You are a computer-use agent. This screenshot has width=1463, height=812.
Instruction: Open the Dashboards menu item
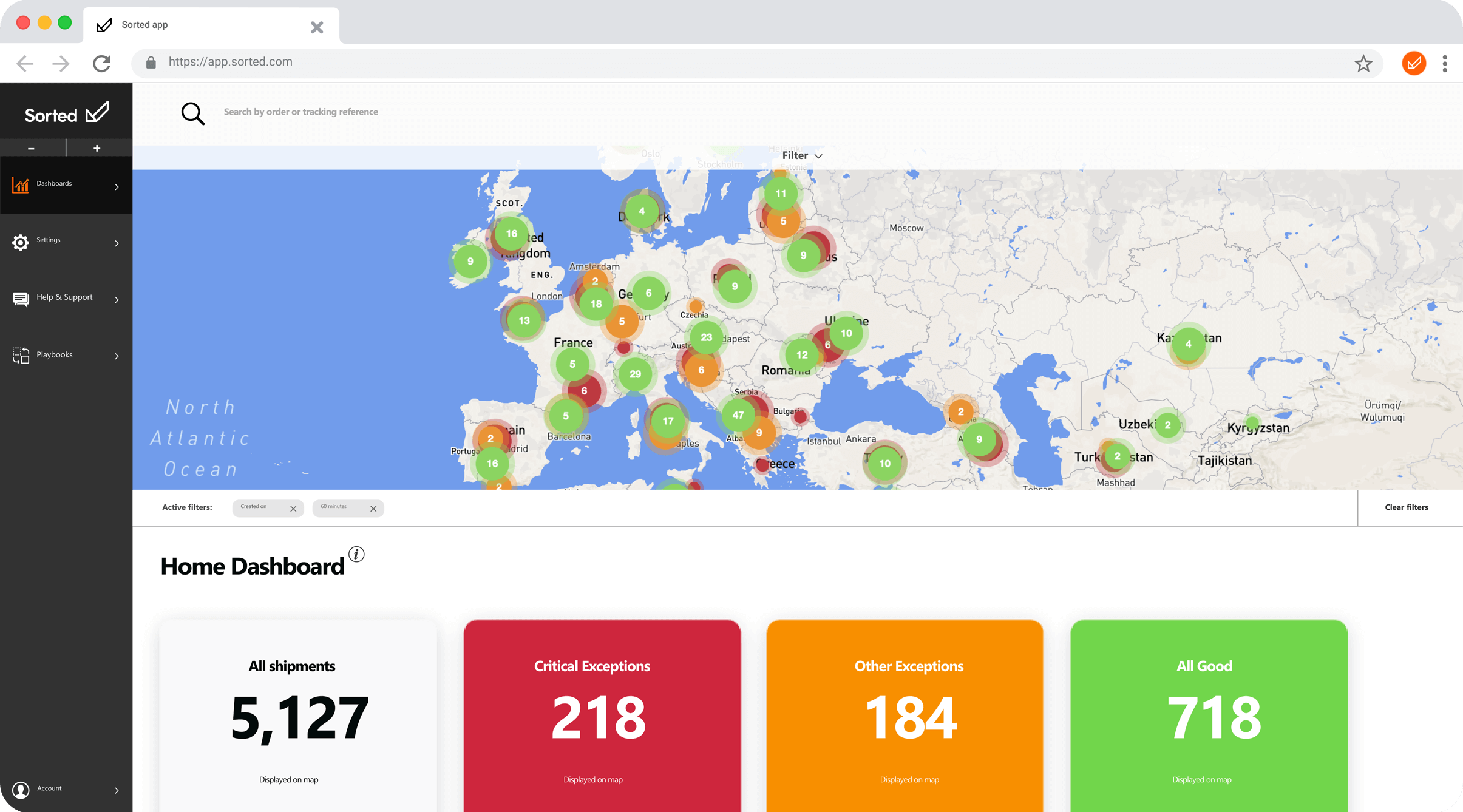[x=66, y=185]
